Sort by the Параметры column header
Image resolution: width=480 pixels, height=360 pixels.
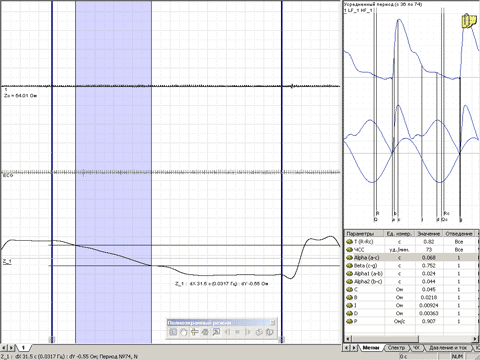tap(364, 233)
